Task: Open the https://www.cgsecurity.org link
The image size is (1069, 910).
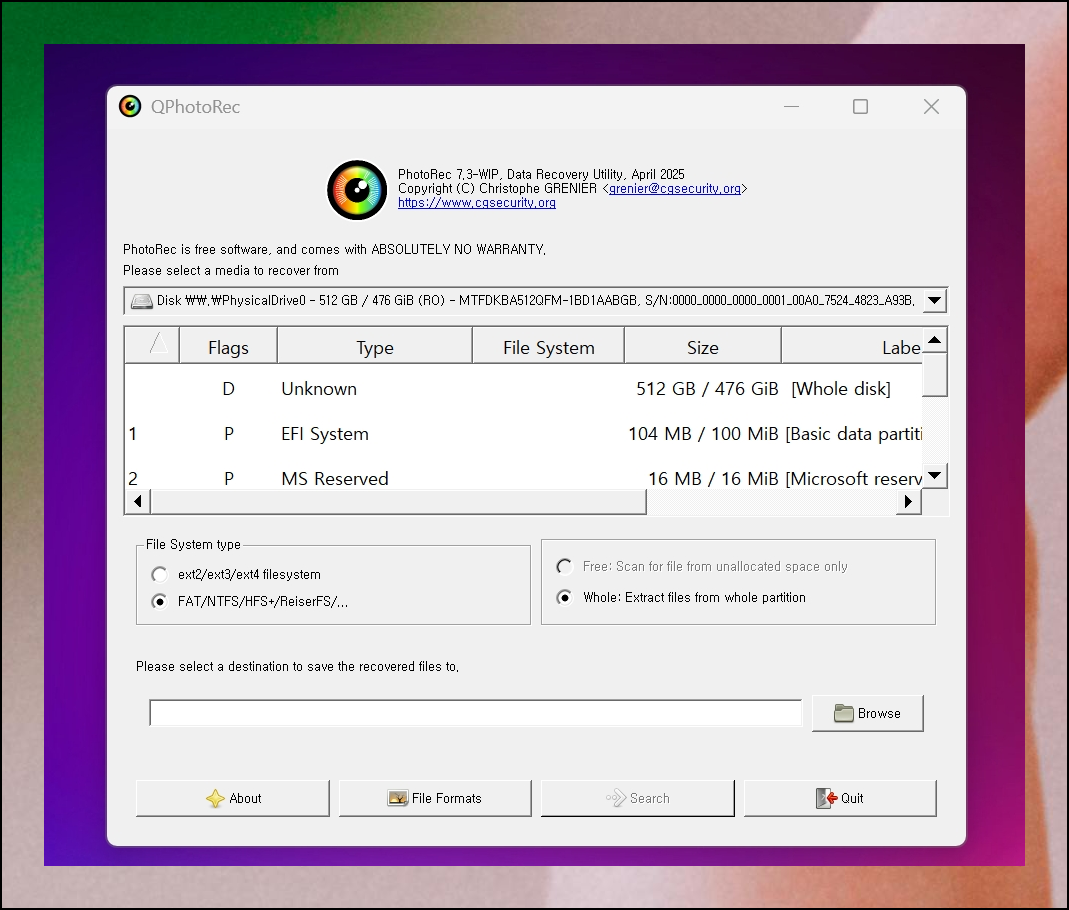Action: [x=477, y=203]
